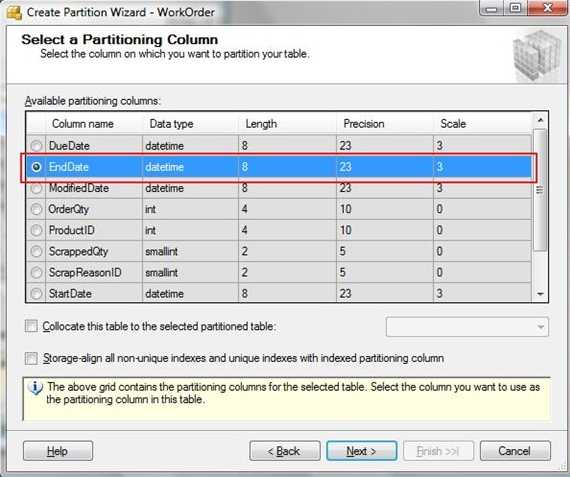Choose the ScrapReasonID radio button

36,272
